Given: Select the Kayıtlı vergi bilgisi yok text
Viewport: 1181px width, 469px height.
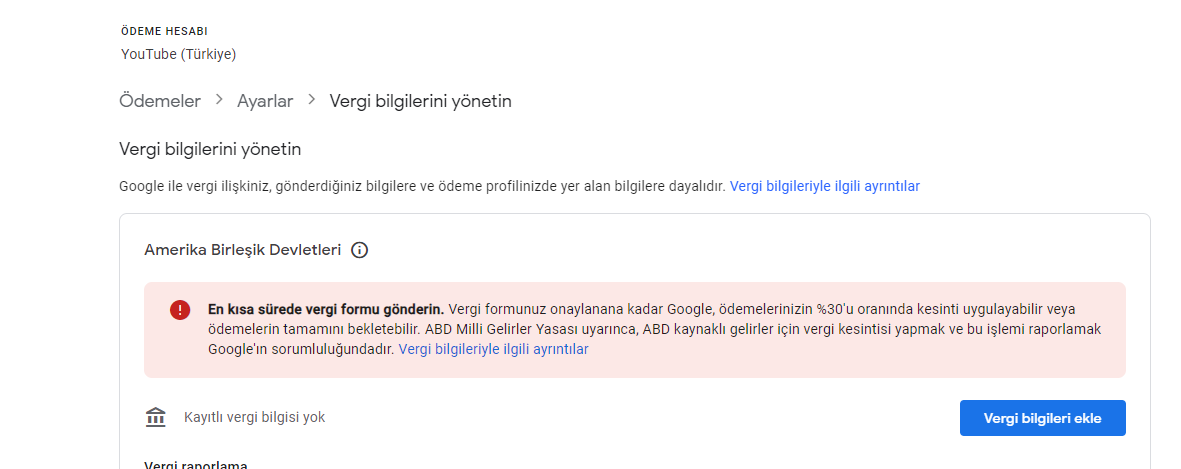Looking at the screenshot, I should (x=255, y=417).
